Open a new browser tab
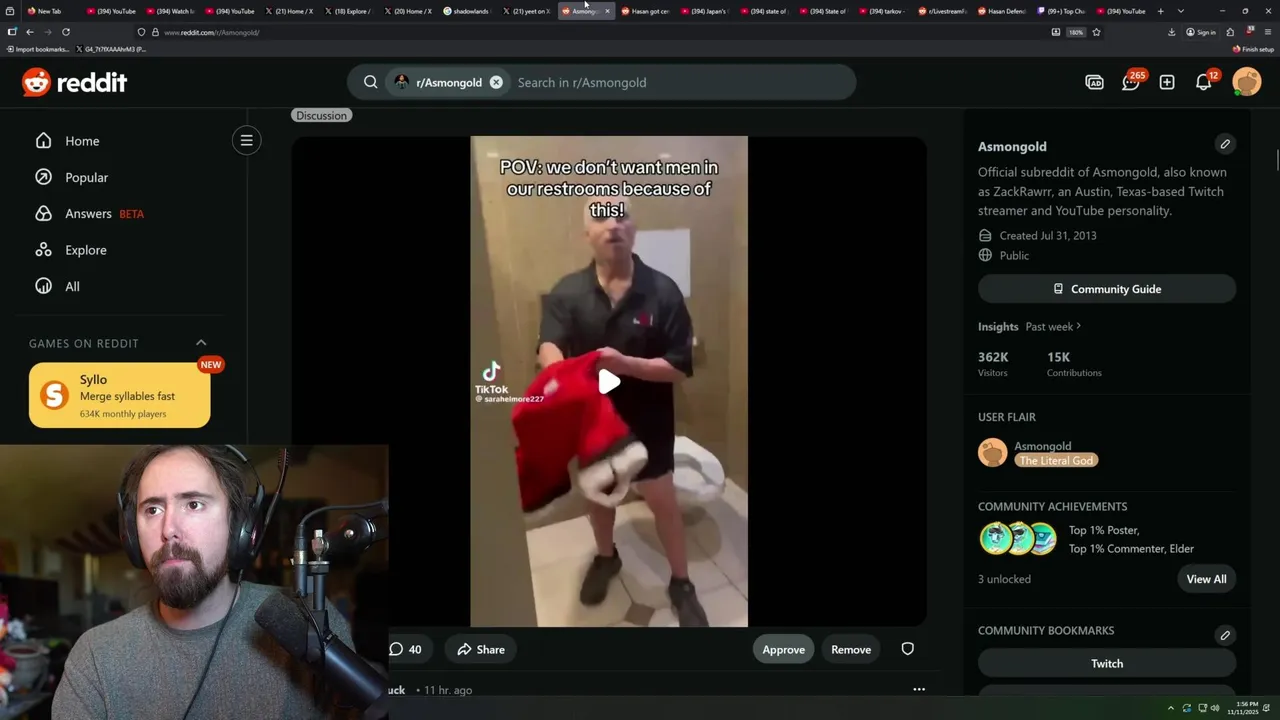Viewport: 1280px width, 720px height. click(1161, 11)
